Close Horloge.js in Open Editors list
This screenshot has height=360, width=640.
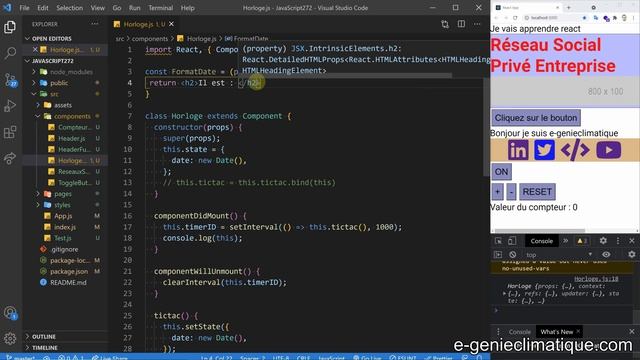(36, 49)
